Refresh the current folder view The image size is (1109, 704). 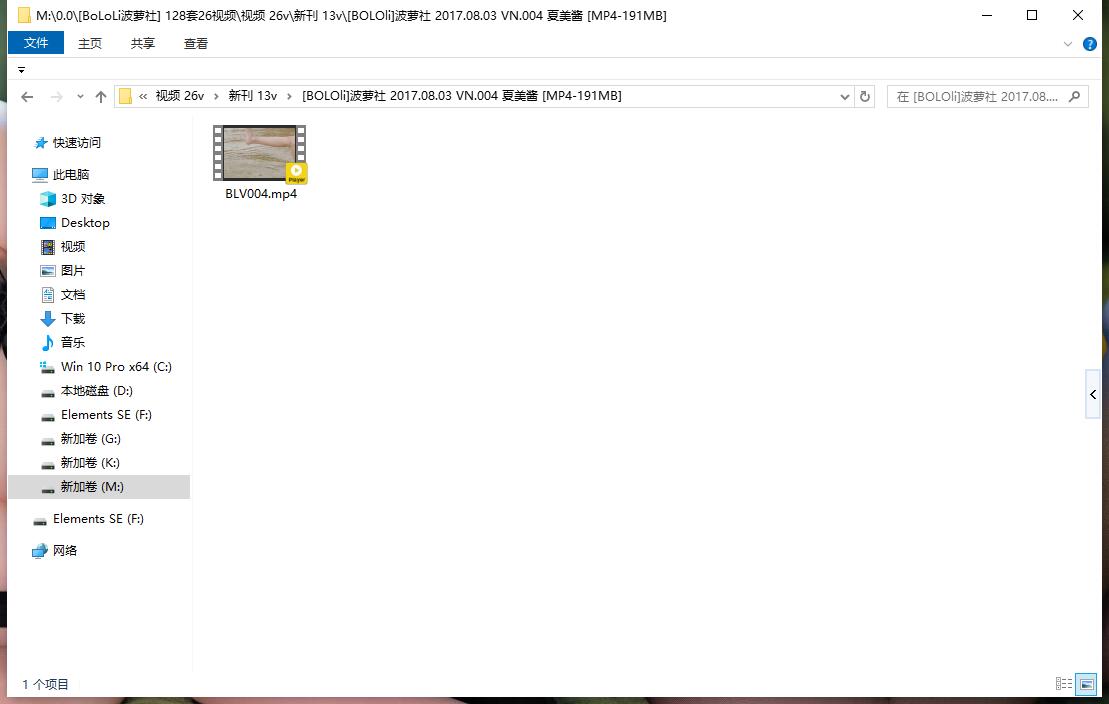pyautogui.click(x=866, y=97)
